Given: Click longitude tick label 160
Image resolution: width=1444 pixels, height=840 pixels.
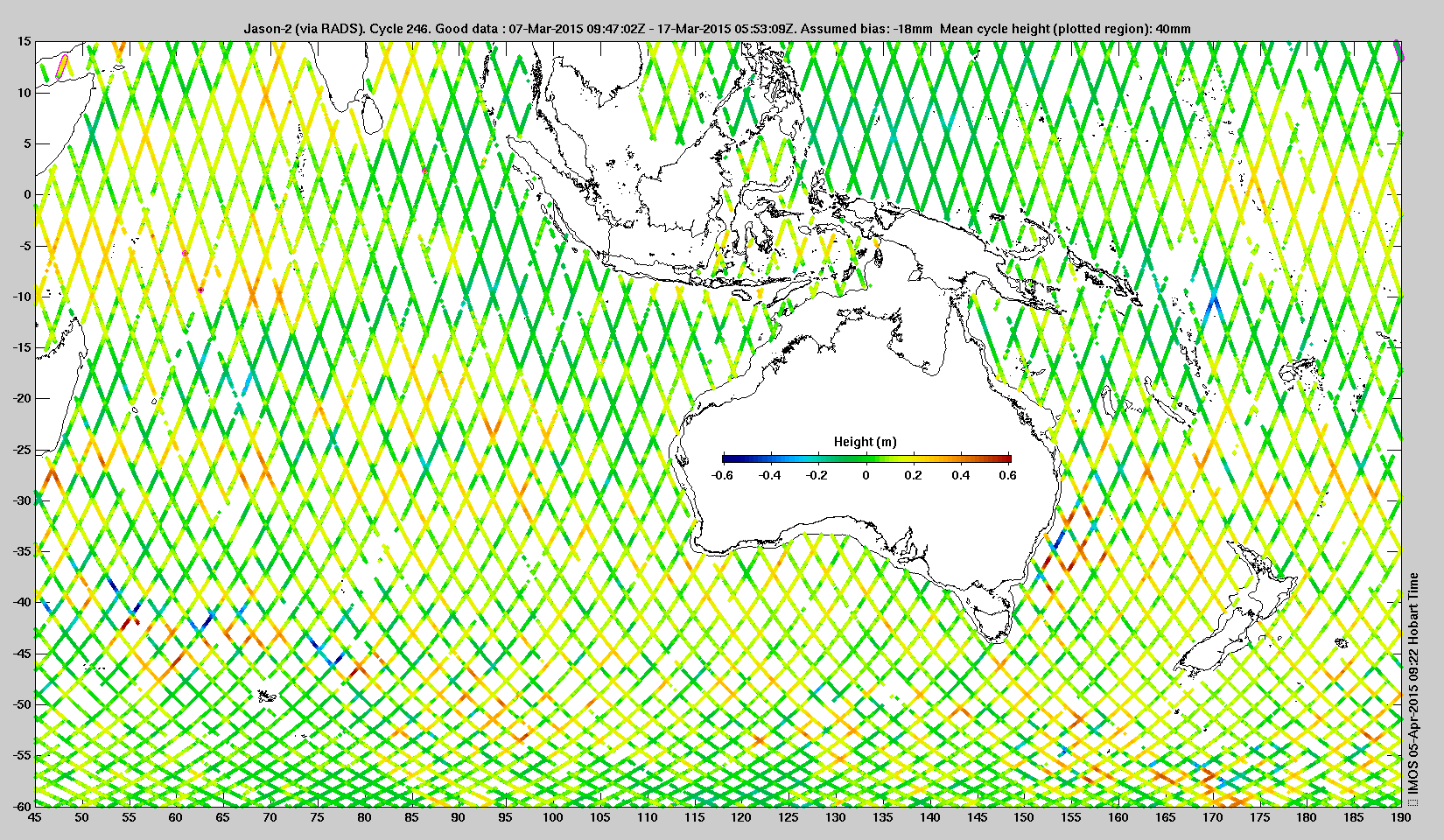Looking at the screenshot, I should (1118, 817).
